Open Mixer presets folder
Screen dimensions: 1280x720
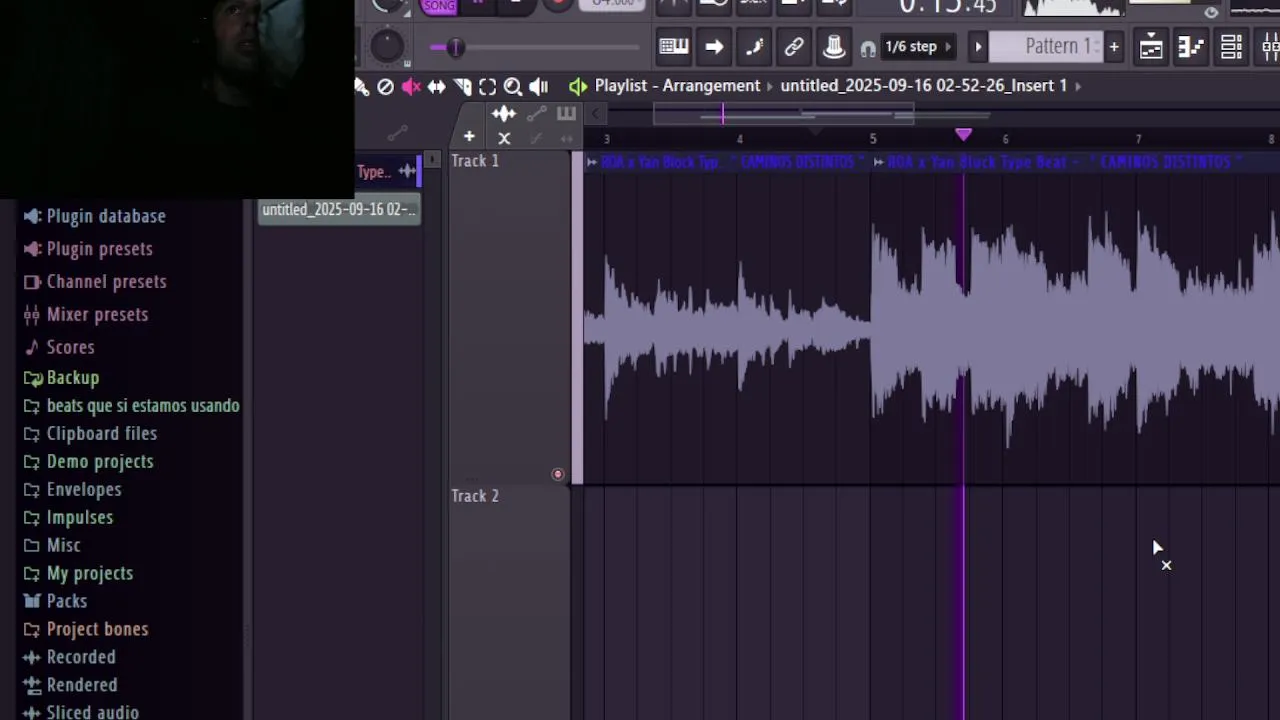pyautogui.click(x=97, y=315)
